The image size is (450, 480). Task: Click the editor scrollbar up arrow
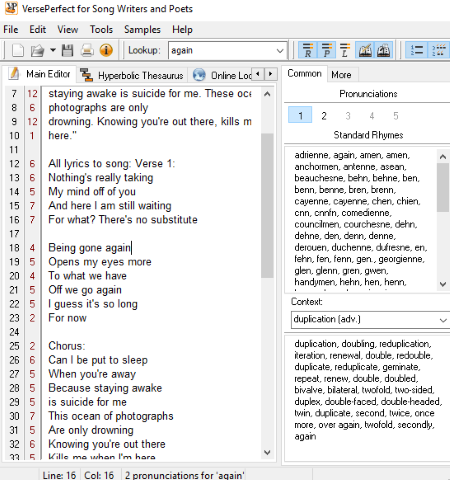coord(267,94)
